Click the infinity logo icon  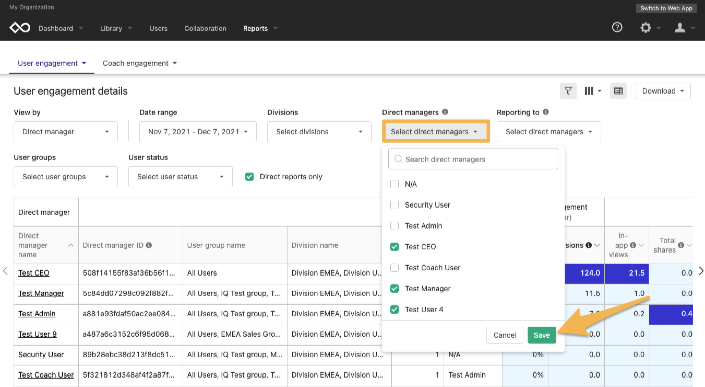point(20,28)
